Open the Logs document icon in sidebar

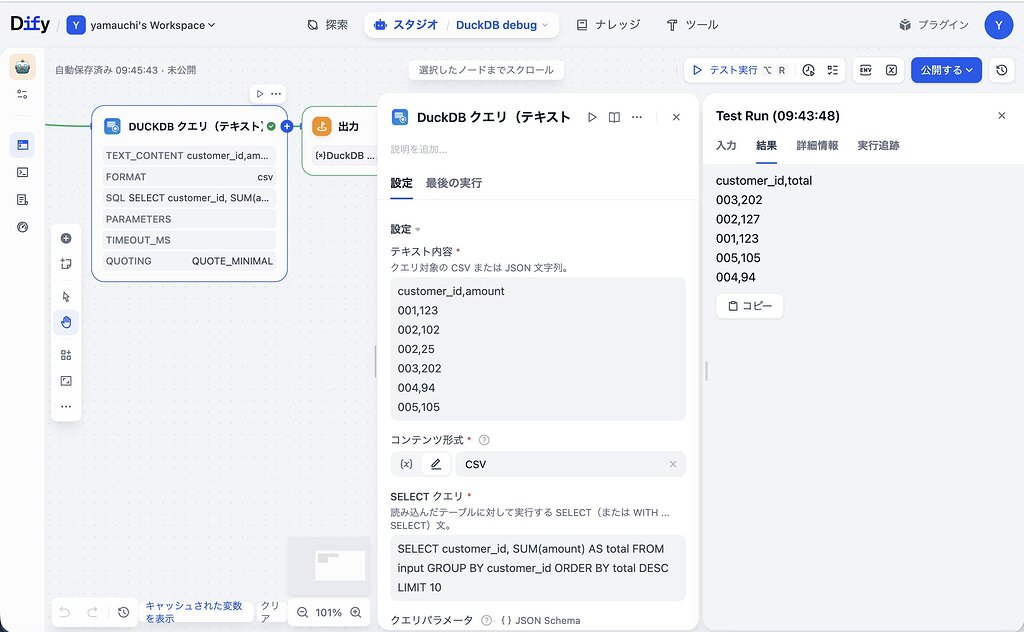[x=22, y=200]
